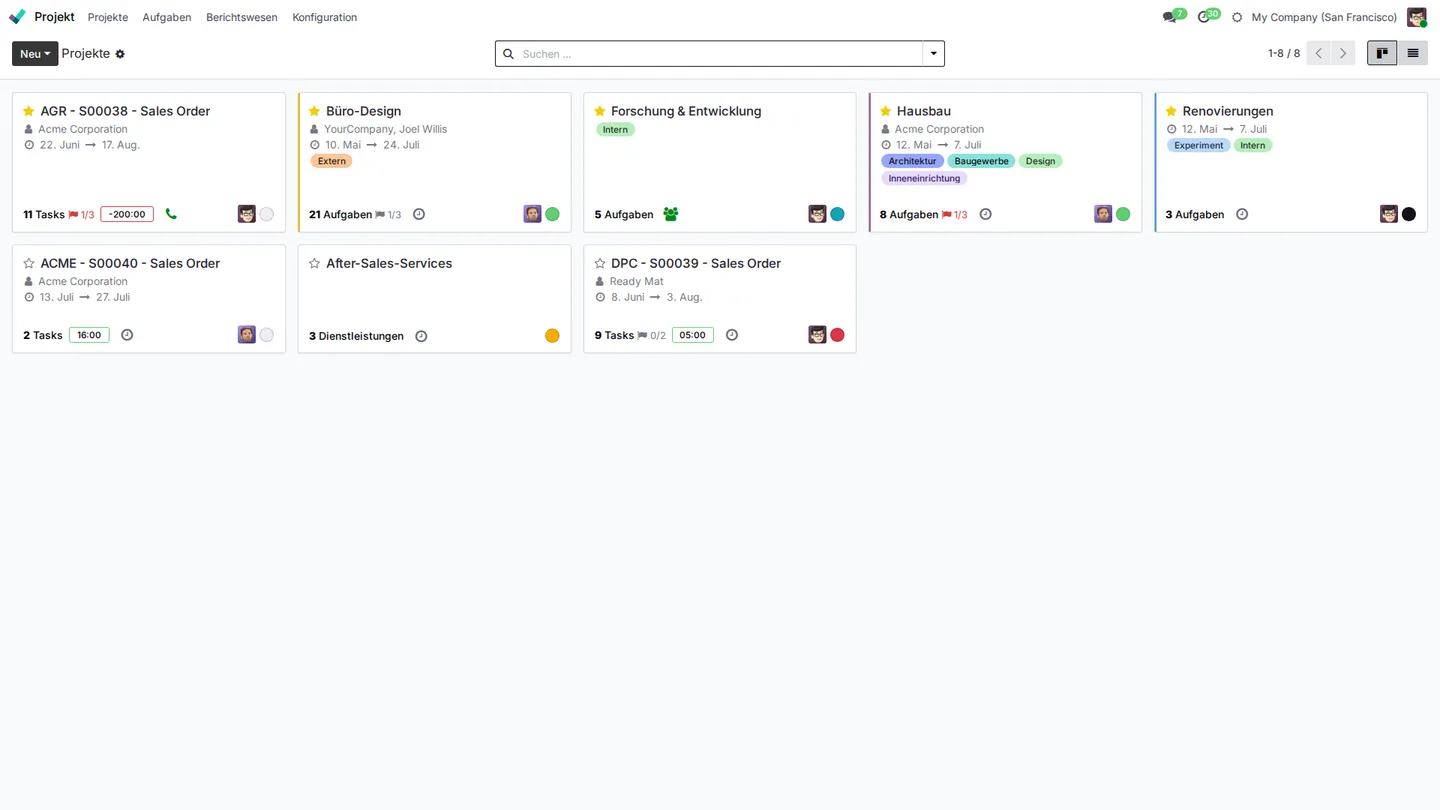1440x810 pixels.
Task: Click 16:00 hours badge on ACME card
Action: tap(89, 335)
